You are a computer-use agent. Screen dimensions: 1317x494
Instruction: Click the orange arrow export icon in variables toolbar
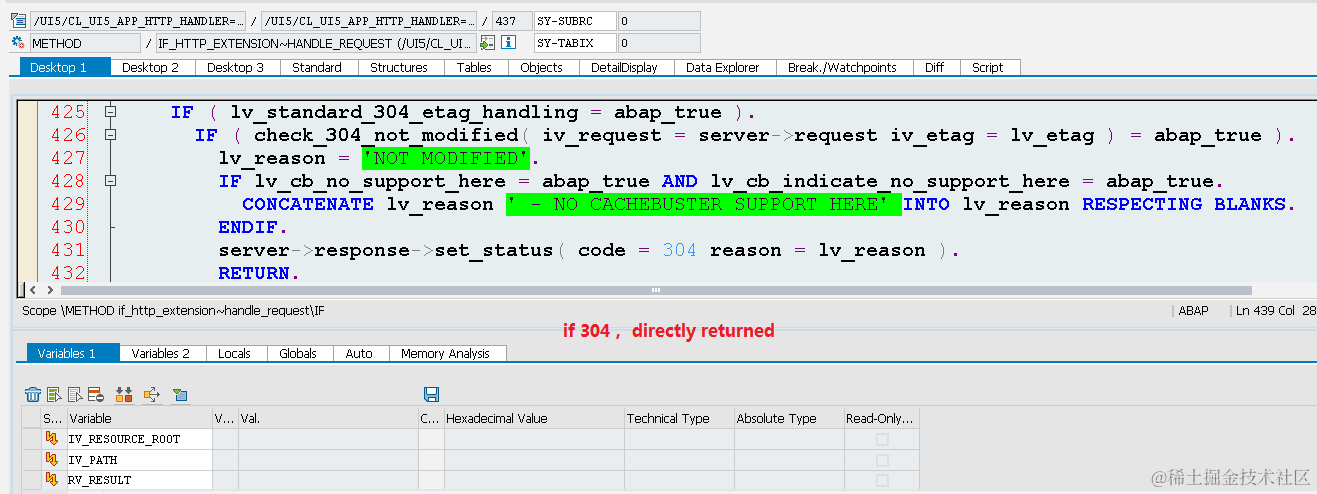tap(151, 394)
